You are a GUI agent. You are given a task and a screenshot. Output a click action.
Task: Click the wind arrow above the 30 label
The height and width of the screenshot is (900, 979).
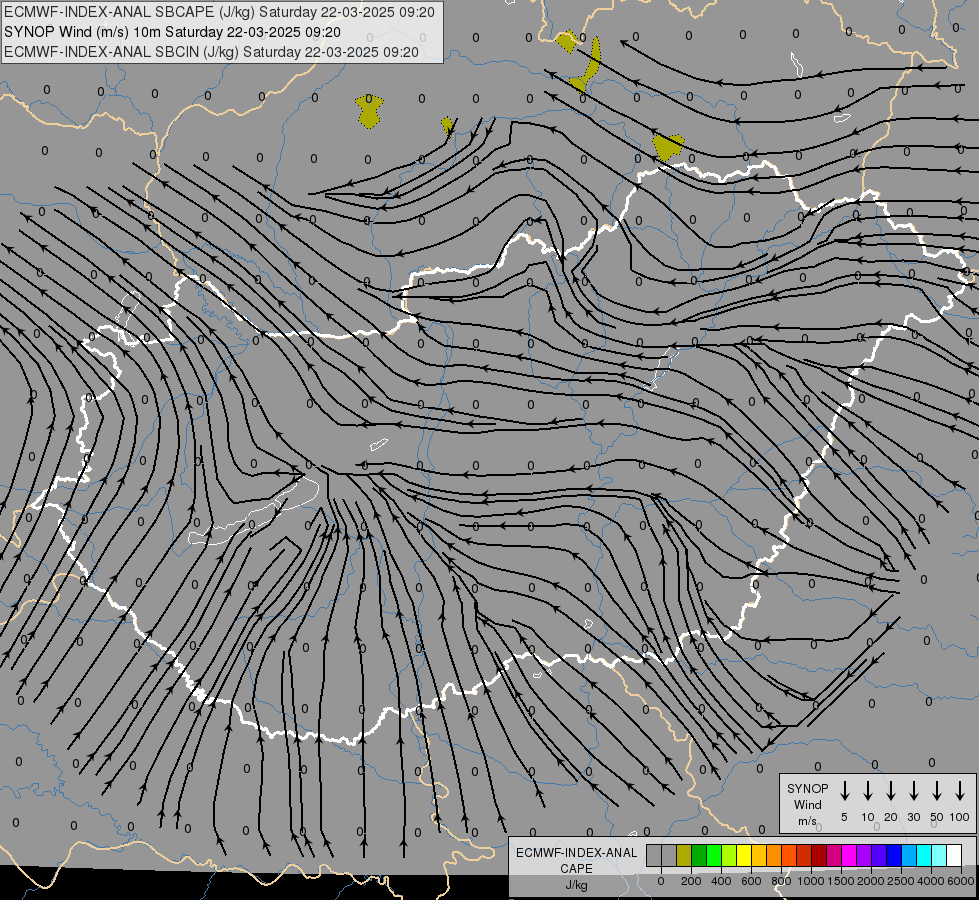(913, 791)
